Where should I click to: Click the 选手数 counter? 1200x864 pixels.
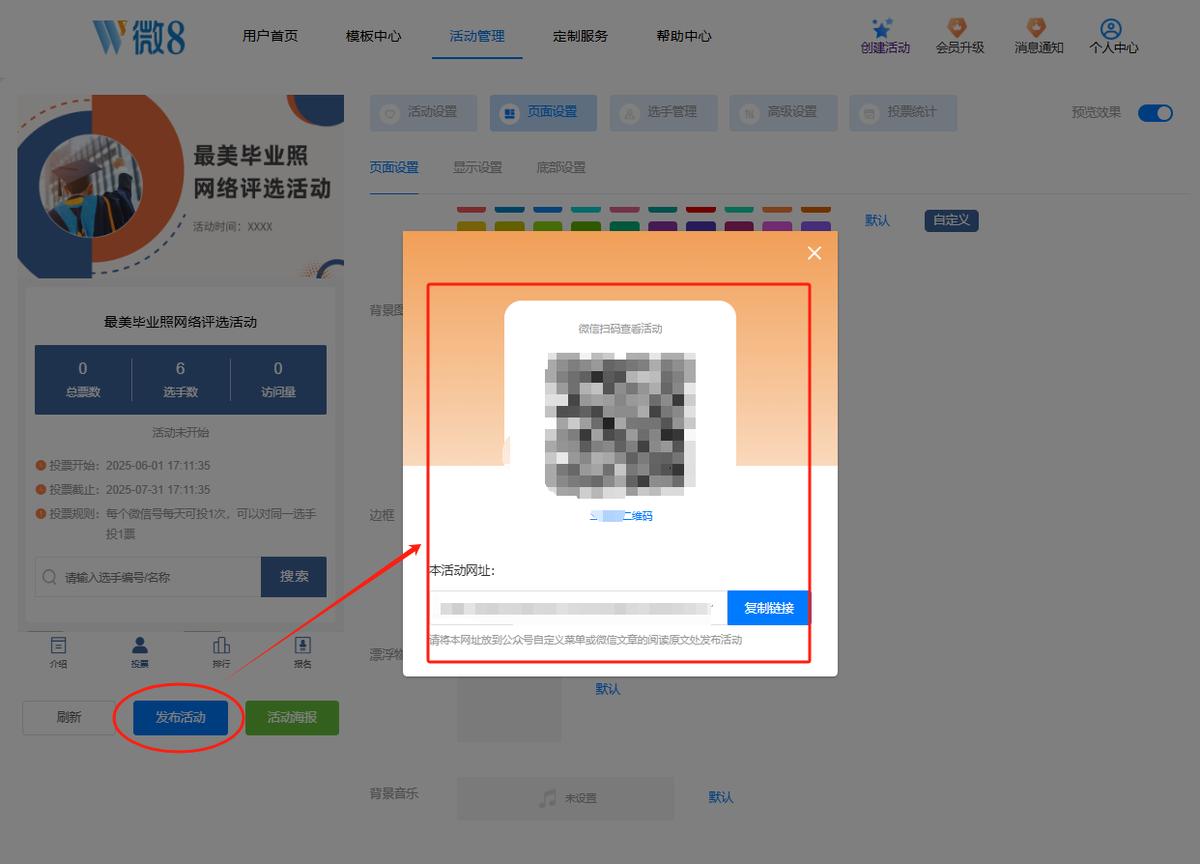pyautogui.click(x=180, y=379)
